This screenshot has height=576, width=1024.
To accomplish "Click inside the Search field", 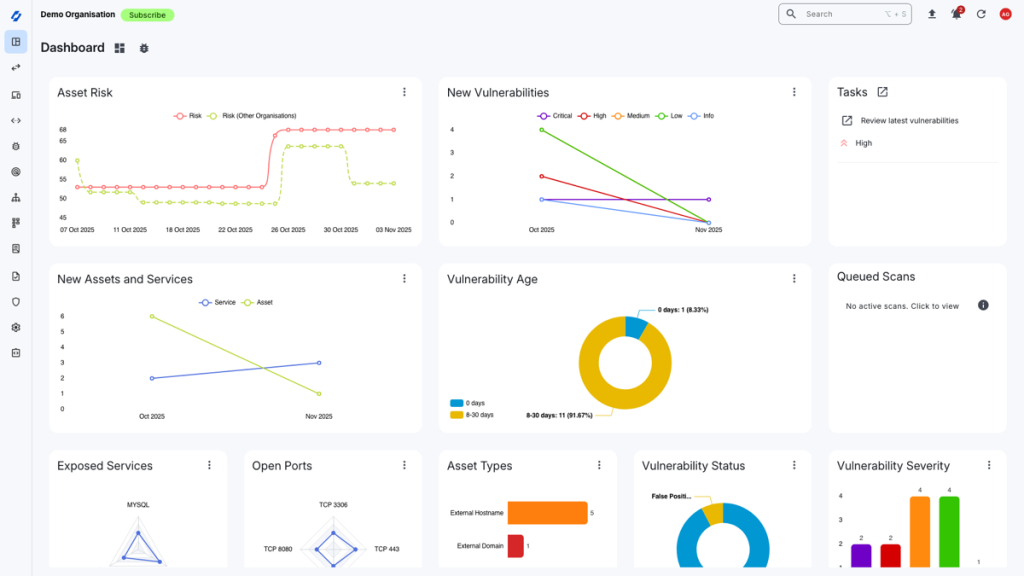I will [845, 14].
